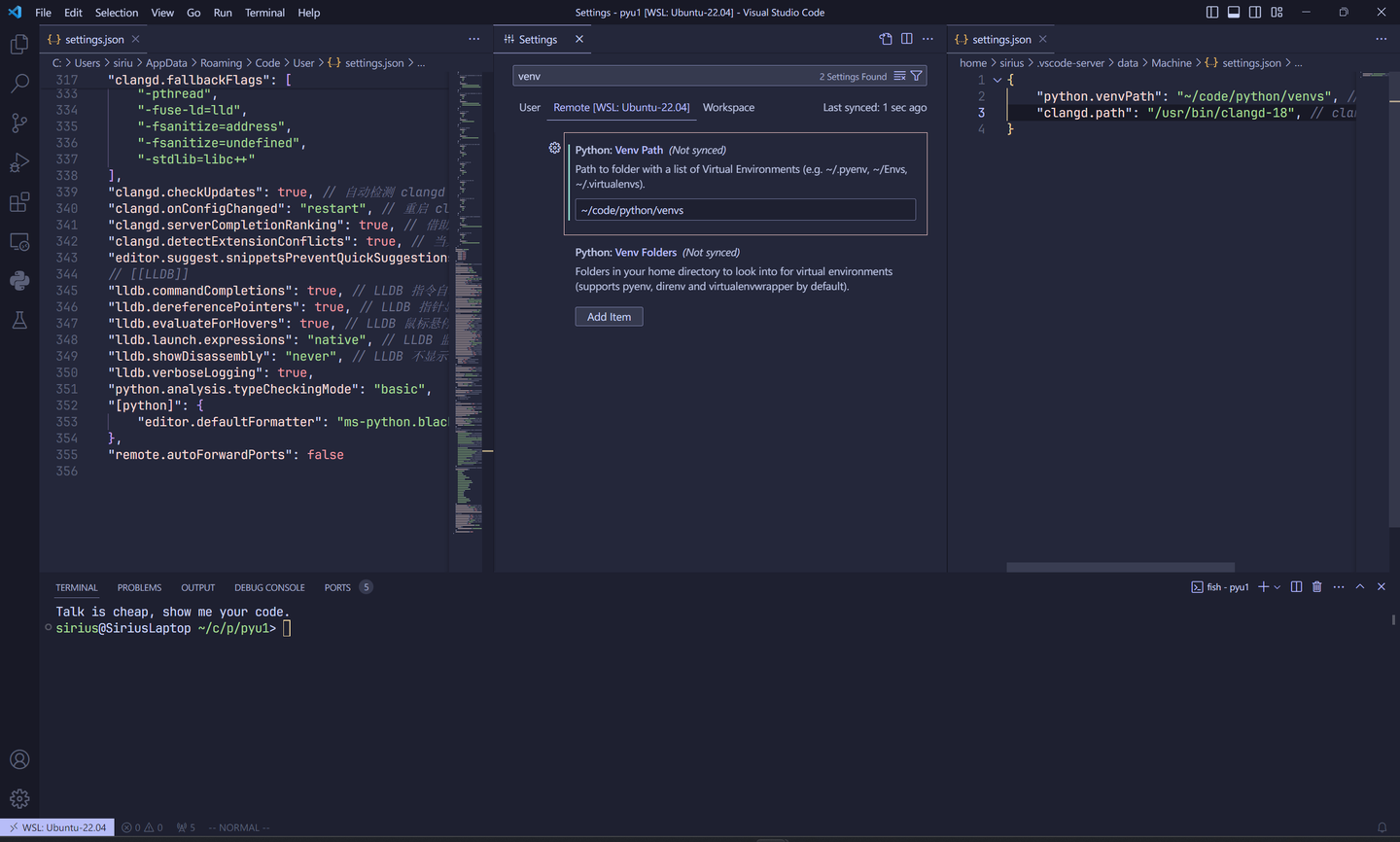
Task: Kill the fish terminal with trash icon
Action: click(x=1317, y=586)
